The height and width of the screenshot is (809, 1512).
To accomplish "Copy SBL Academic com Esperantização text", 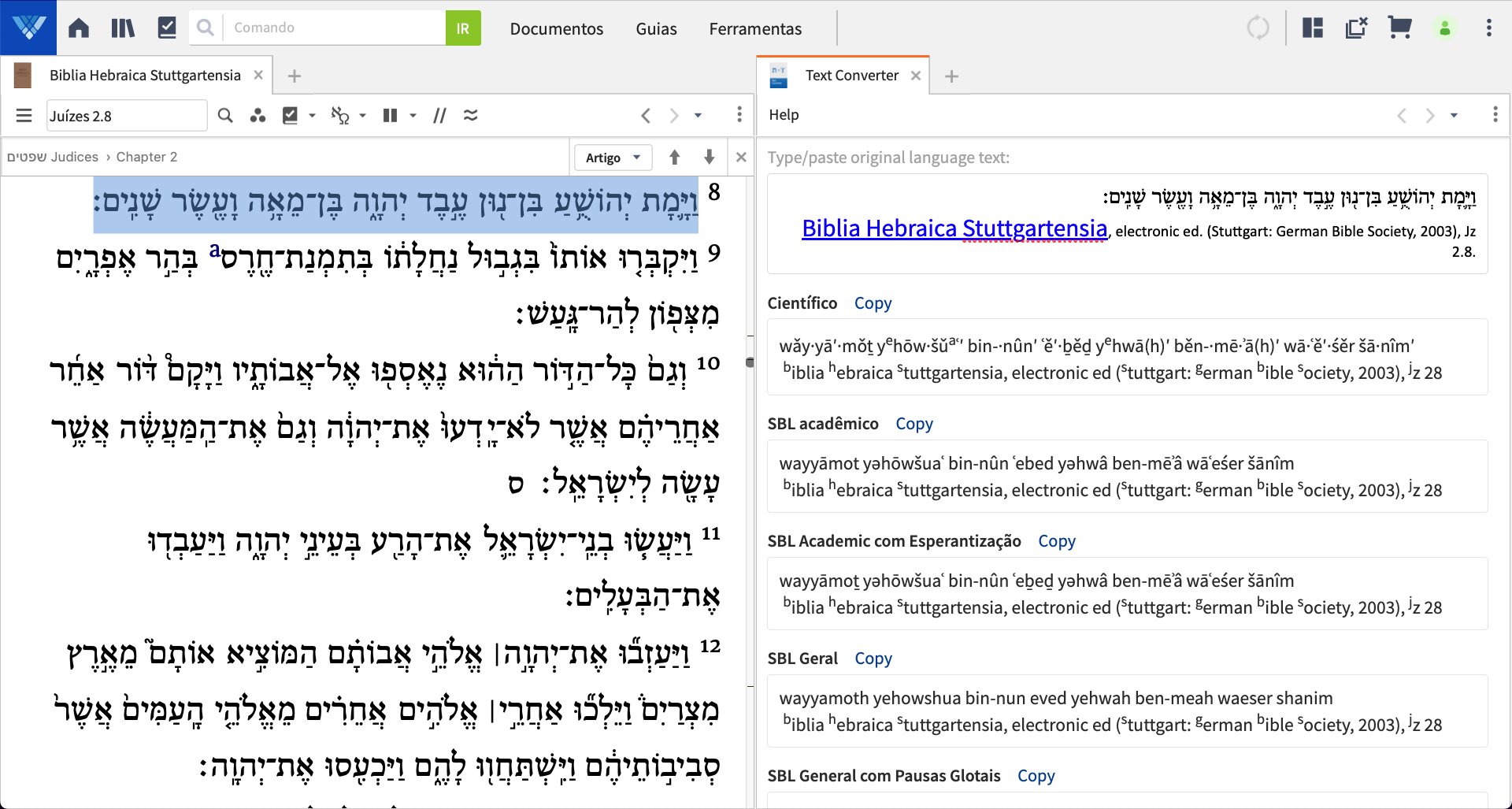I will coord(1056,541).
